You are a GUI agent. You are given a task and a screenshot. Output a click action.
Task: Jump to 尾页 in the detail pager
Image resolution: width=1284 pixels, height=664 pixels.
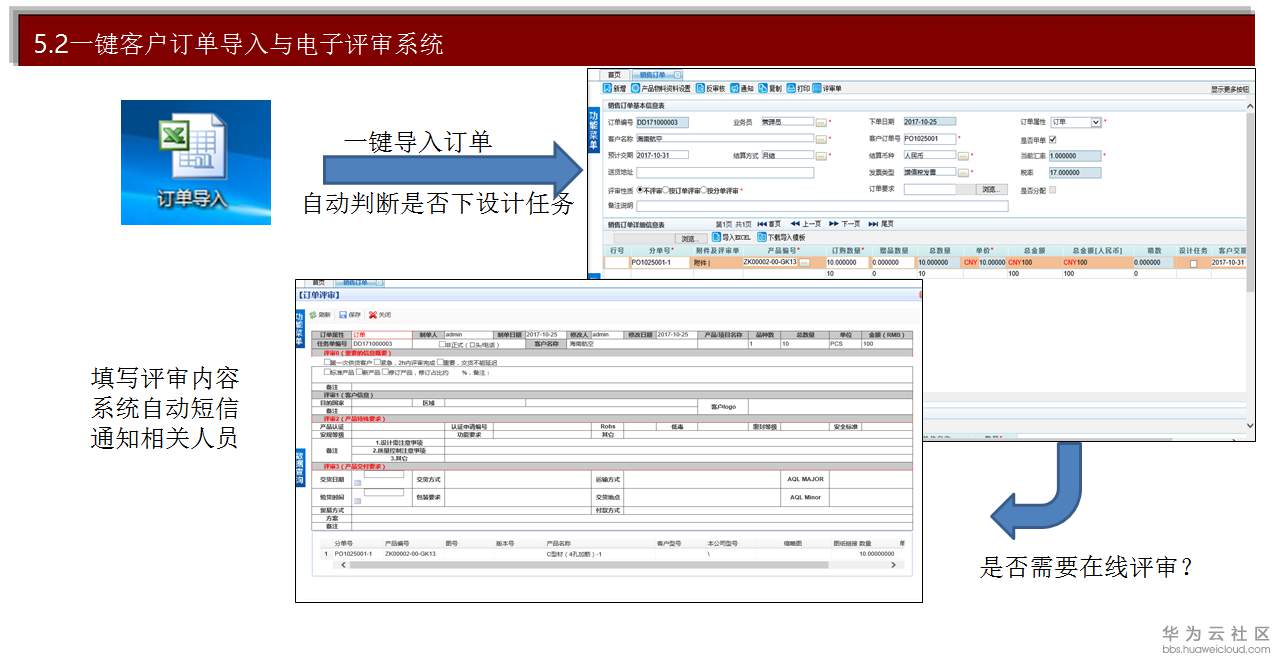[880, 224]
